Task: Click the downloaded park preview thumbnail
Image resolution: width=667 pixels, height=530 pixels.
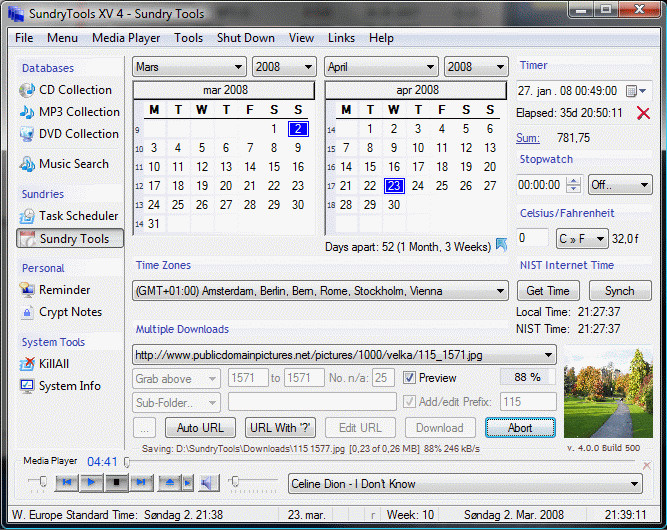Action: point(608,393)
